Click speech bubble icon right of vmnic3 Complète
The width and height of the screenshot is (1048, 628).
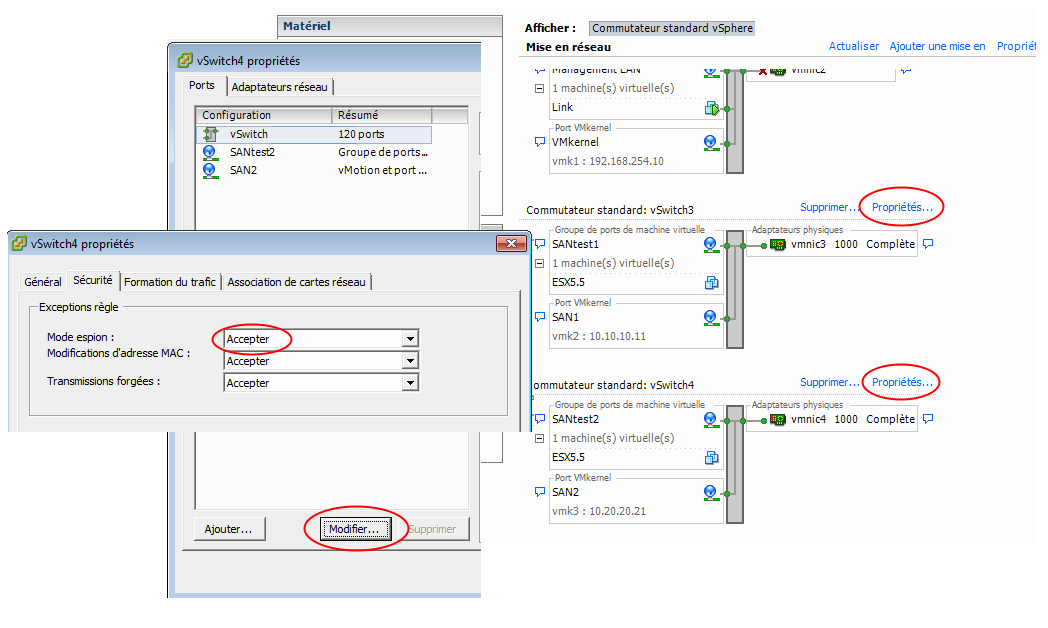[x=928, y=244]
